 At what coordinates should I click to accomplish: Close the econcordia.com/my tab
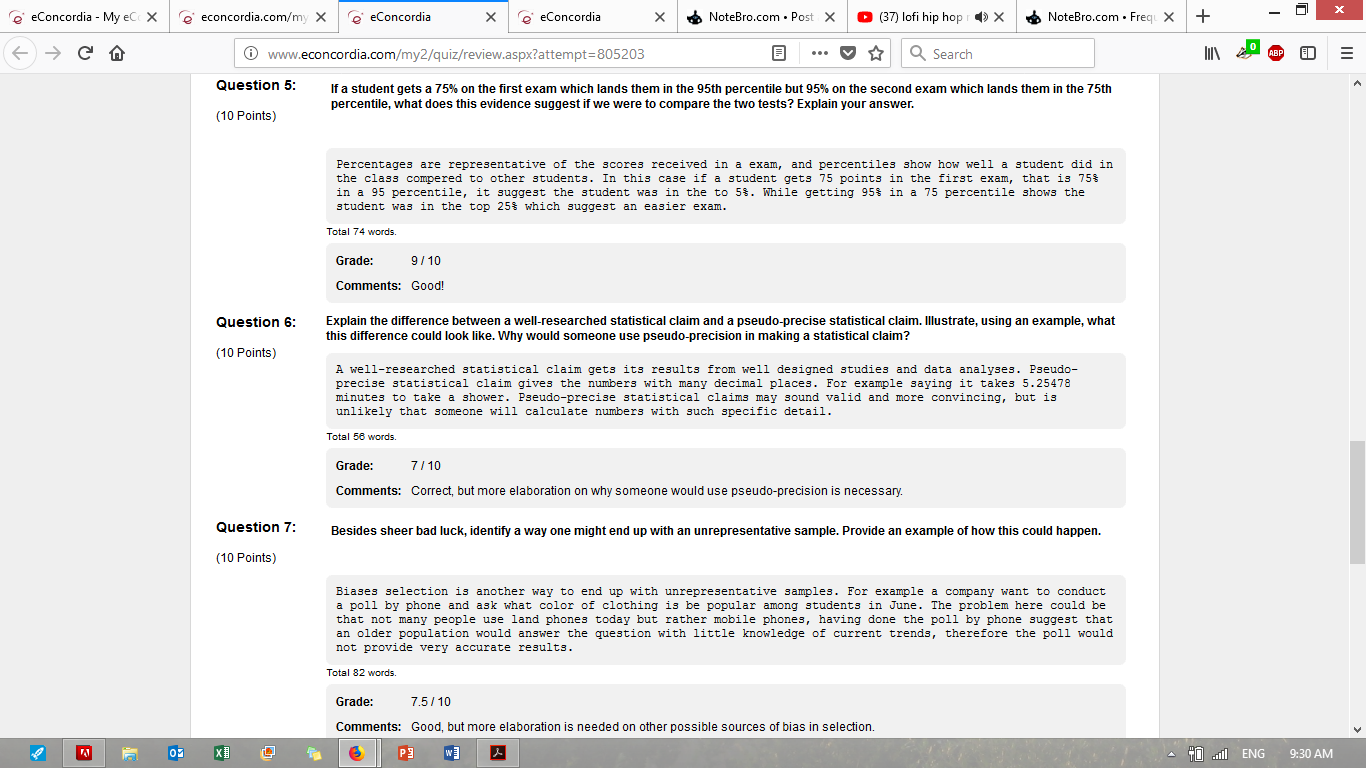point(320,17)
